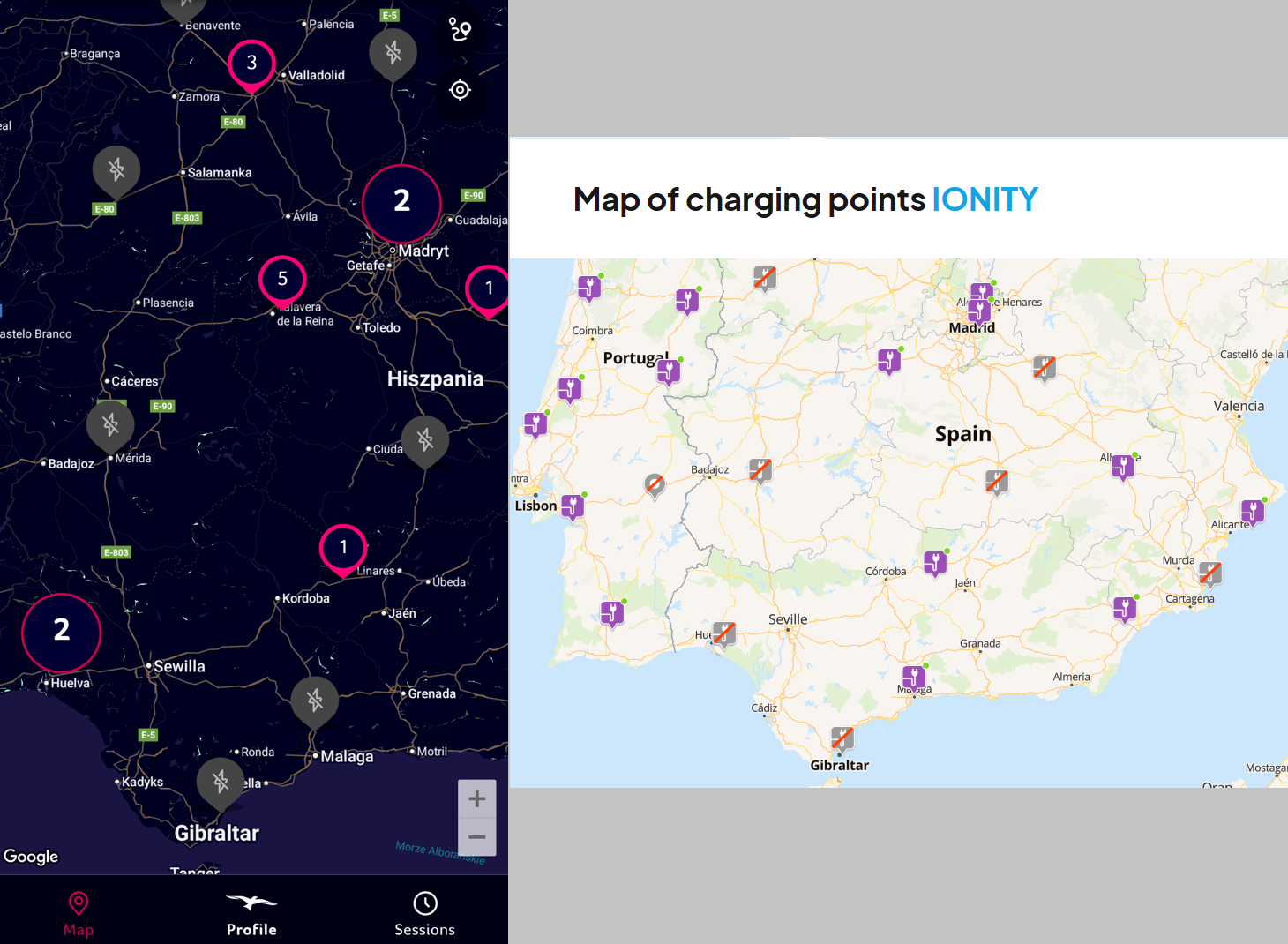Click IONITY in the map heading
This screenshot has height=944, width=1288.
985,199
